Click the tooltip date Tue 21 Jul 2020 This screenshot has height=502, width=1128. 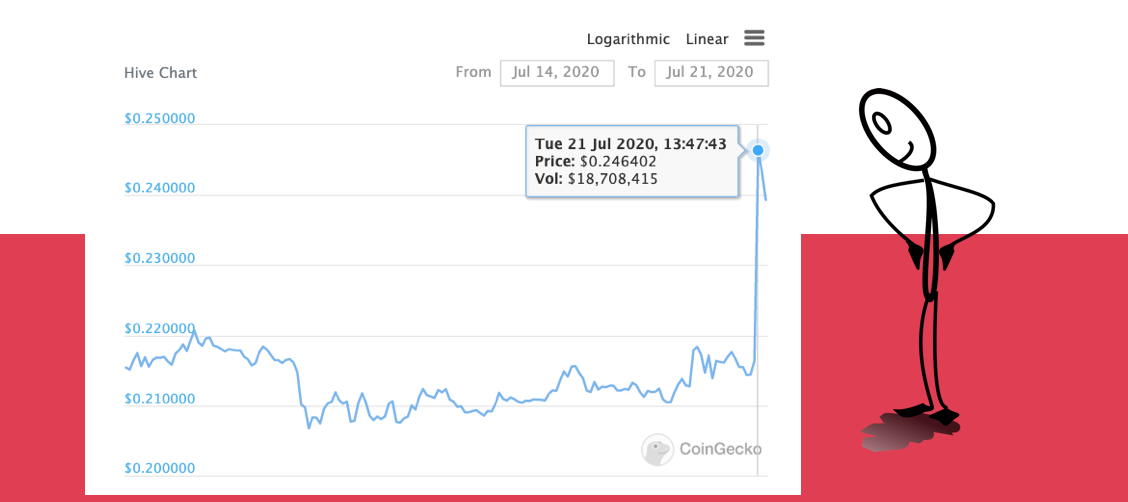[x=592, y=143]
